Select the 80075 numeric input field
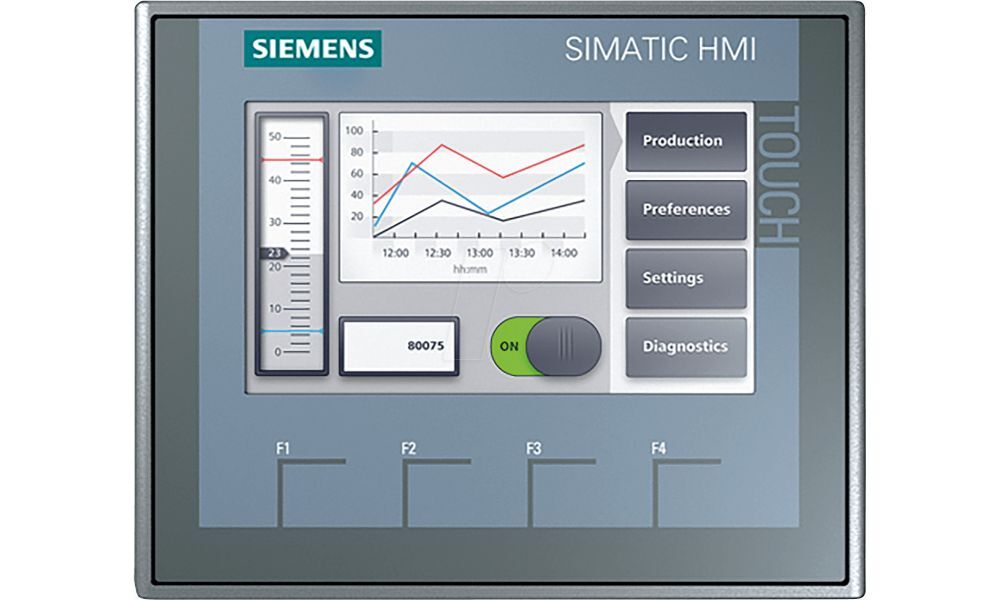 point(399,346)
